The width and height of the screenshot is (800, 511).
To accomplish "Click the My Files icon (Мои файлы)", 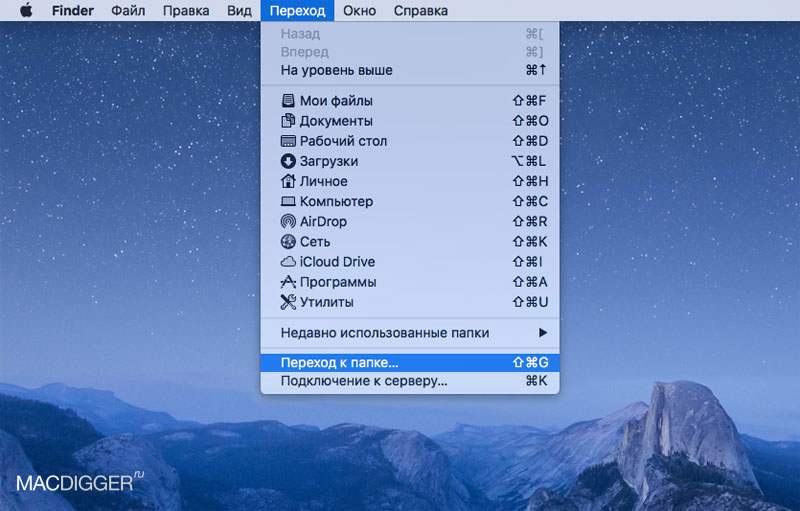I will [288, 100].
